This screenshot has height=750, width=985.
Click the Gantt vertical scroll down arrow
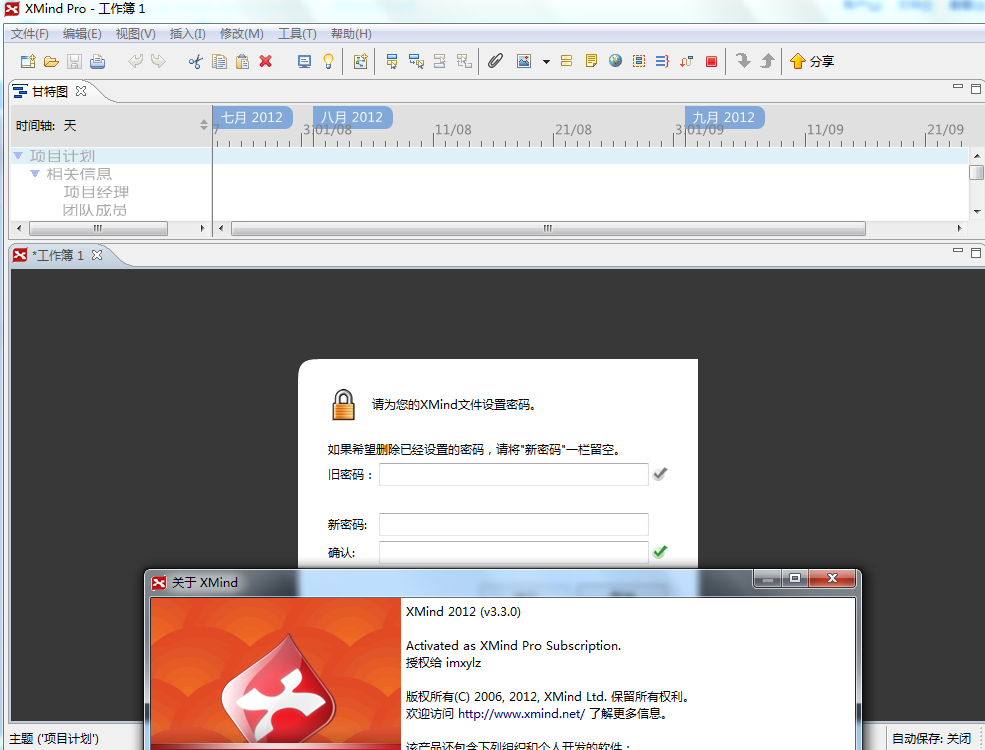pyautogui.click(x=977, y=212)
